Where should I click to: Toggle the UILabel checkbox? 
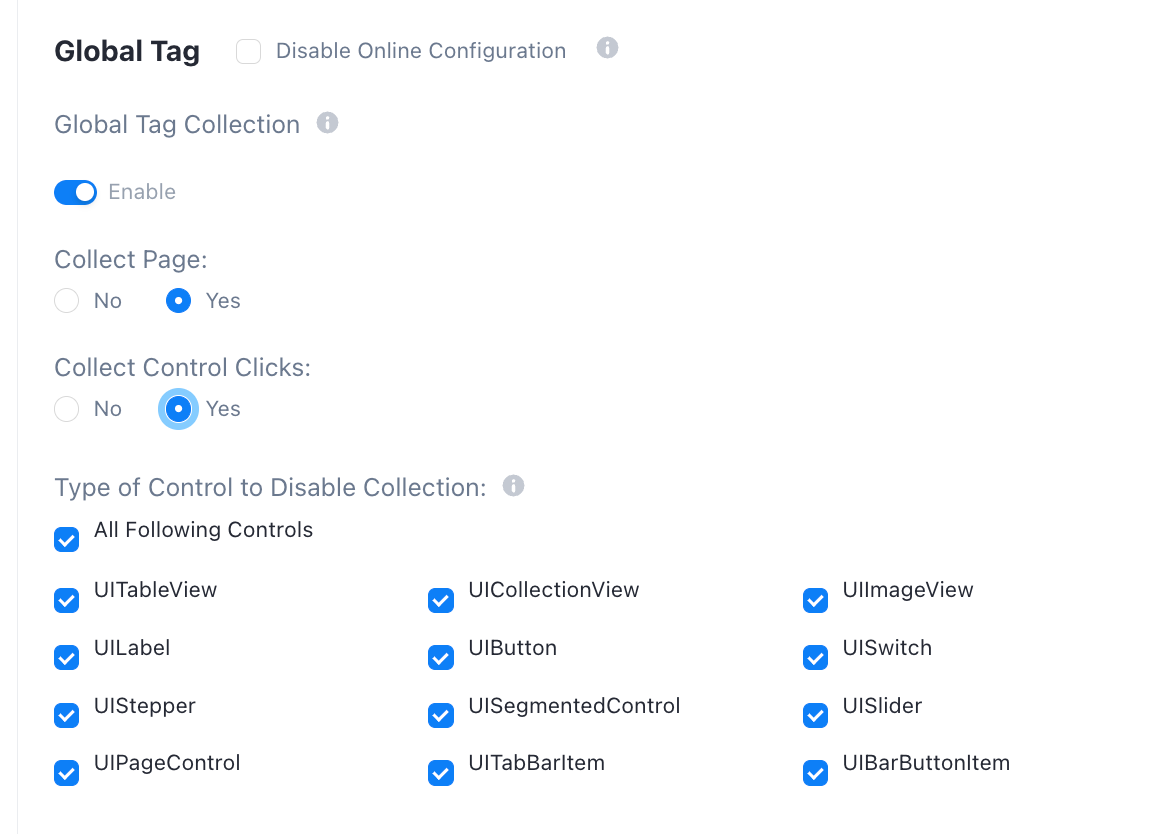(67, 658)
